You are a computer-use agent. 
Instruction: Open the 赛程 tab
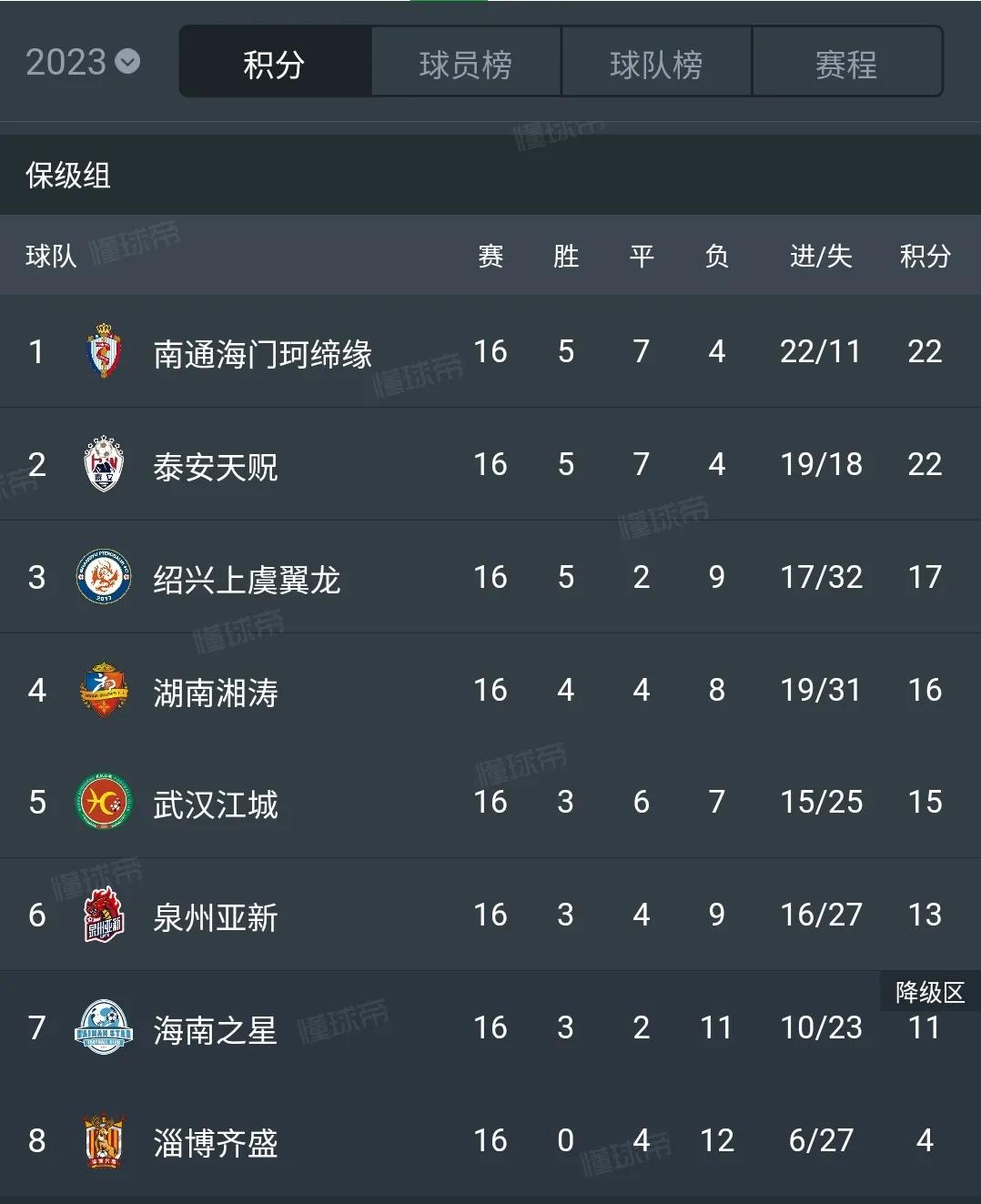[x=847, y=62]
